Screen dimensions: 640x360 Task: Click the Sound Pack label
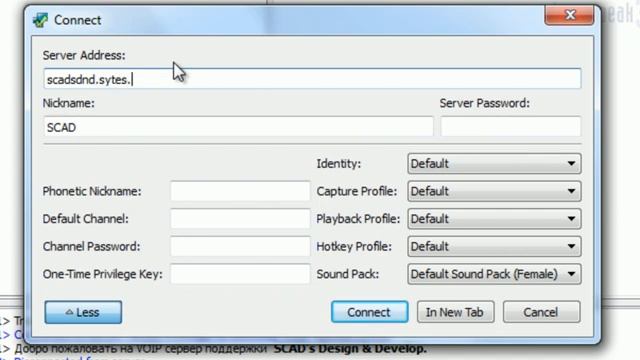point(348,274)
